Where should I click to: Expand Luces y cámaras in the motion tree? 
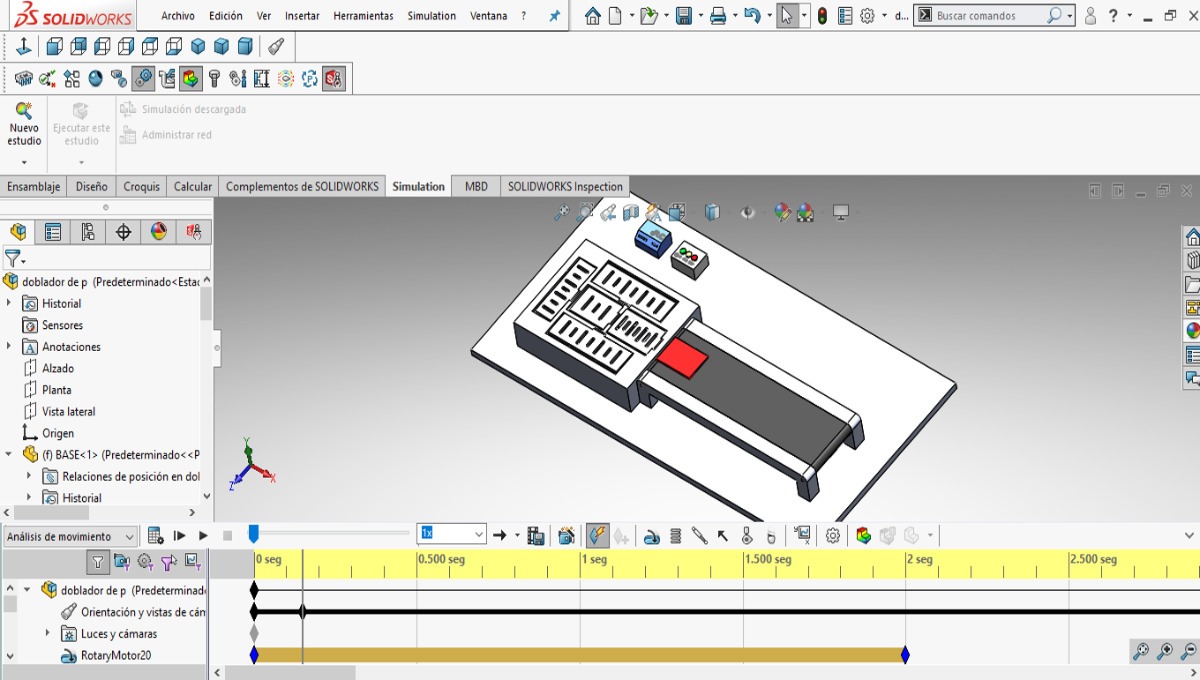pos(47,633)
